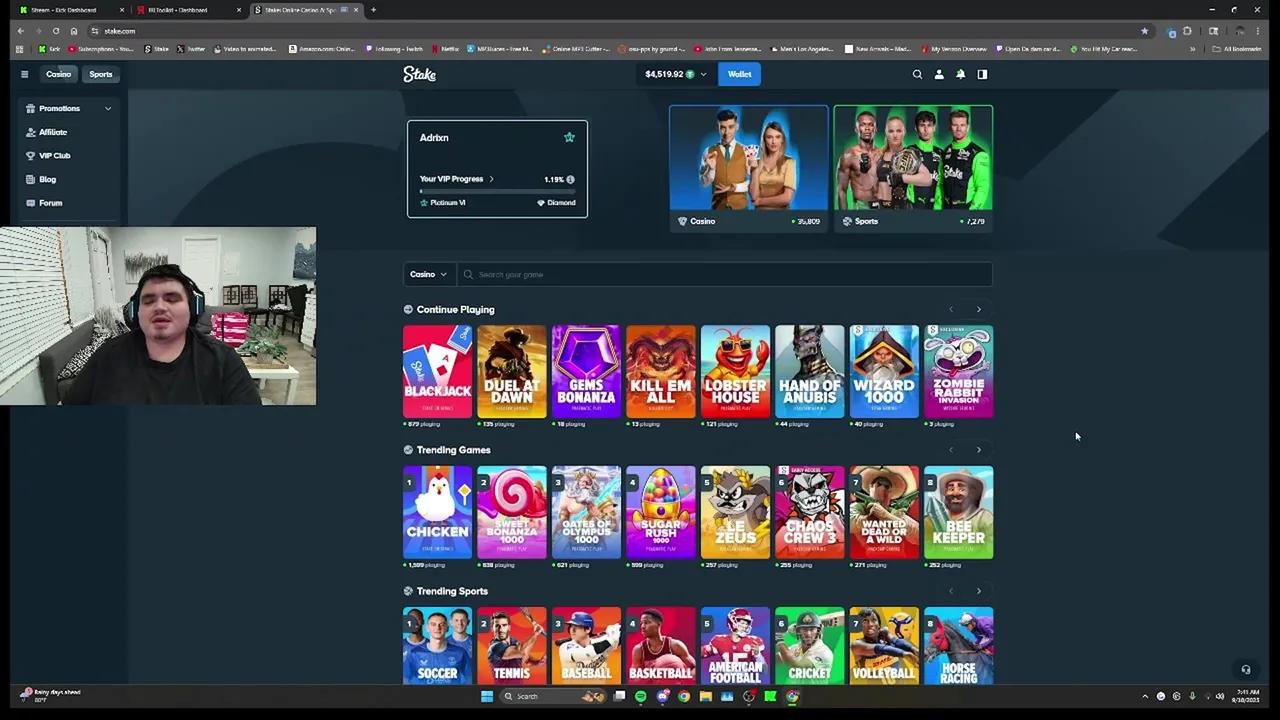Screen dimensions: 1280x720
Task: Open the notifications bell icon
Action: (x=960, y=74)
